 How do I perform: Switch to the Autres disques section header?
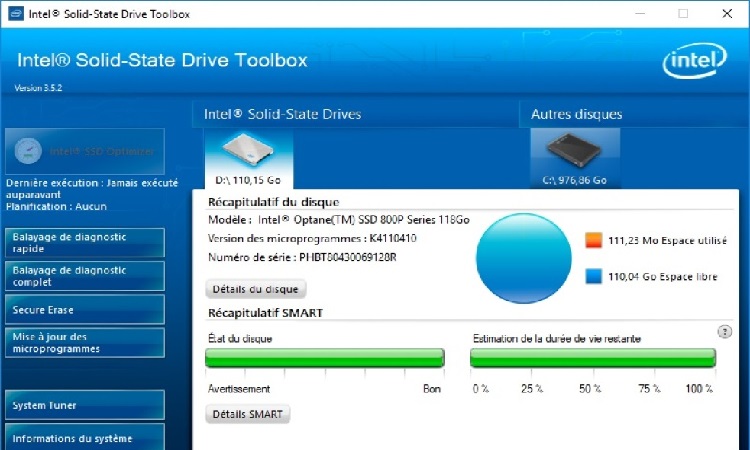click(x=576, y=114)
